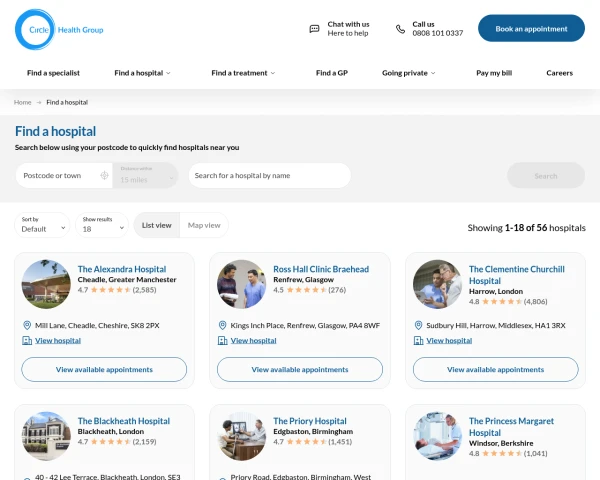The image size is (600, 480).
Task: Open The Alexandra Hospital photo thumbnail
Action: pyautogui.click(x=46, y=284)
